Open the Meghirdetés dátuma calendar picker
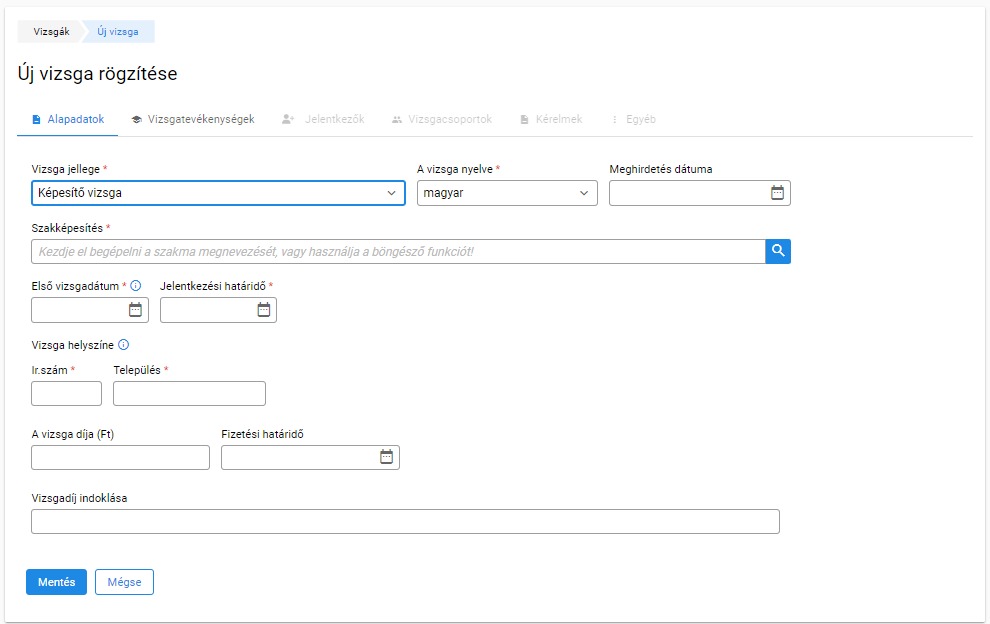This screenshot has width=990, height=624. click(777, 193)
